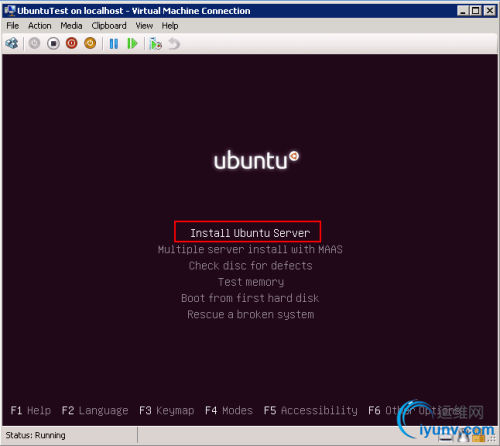Click the Status: Running text
500x446 pixels.
click(36, 435)
